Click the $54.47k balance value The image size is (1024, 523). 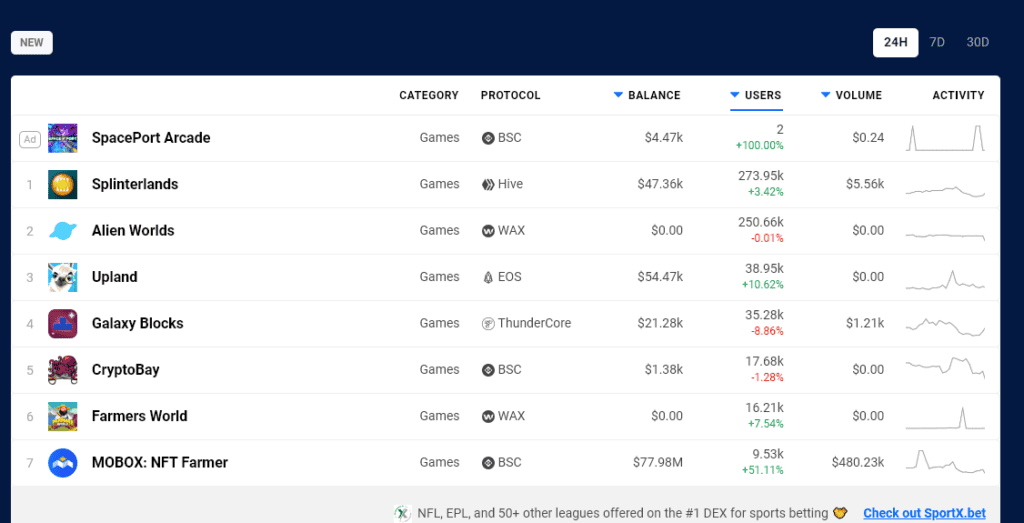[660, 277]
